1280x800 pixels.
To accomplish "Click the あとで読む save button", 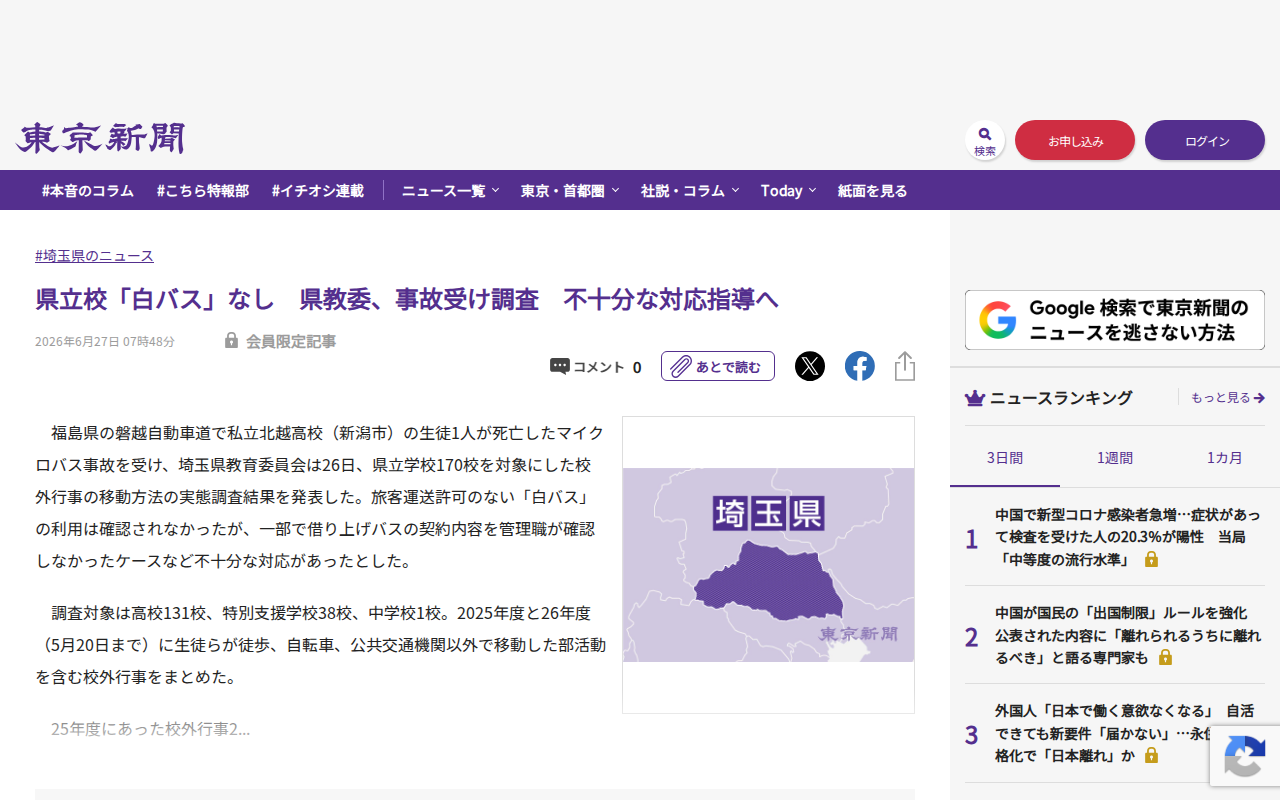I will click(718, 366).
